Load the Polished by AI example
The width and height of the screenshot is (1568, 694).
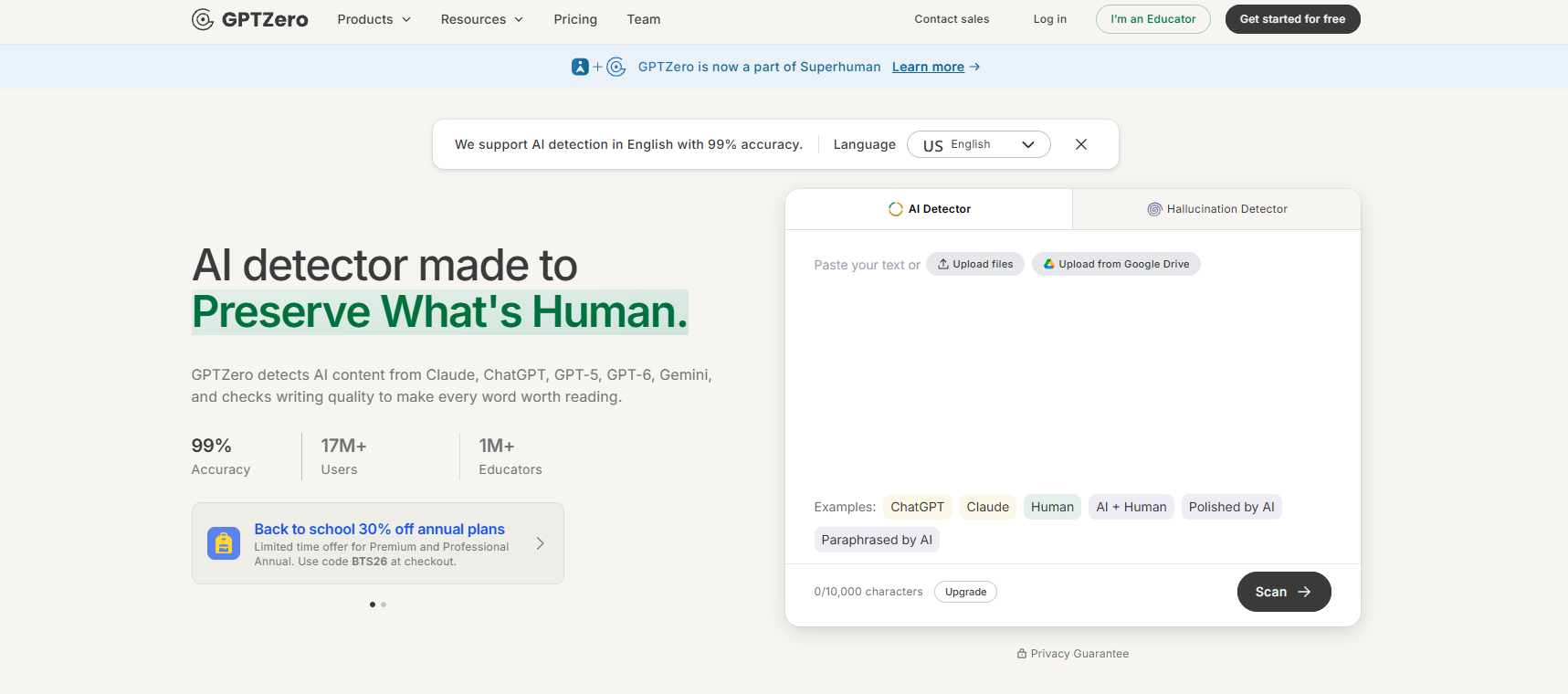[x=1232, y=507]
